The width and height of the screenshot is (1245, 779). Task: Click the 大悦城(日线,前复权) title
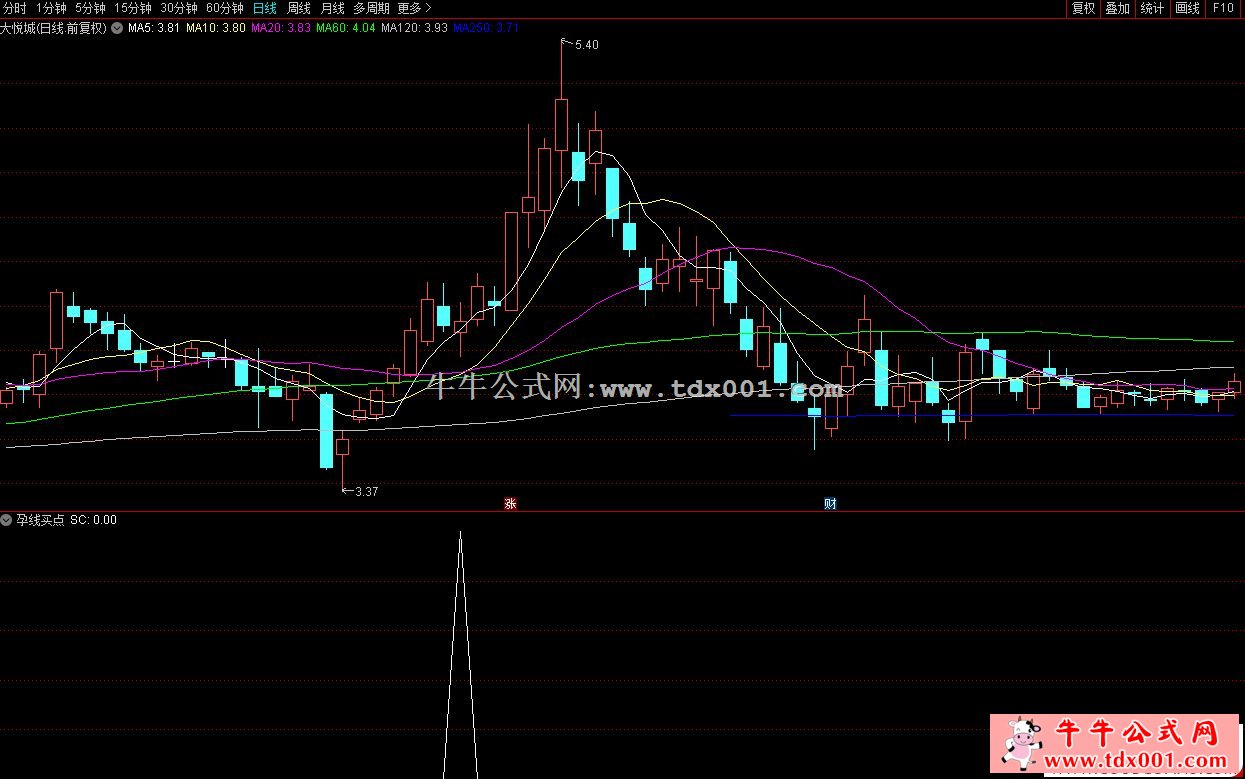(x=54, y=28)
